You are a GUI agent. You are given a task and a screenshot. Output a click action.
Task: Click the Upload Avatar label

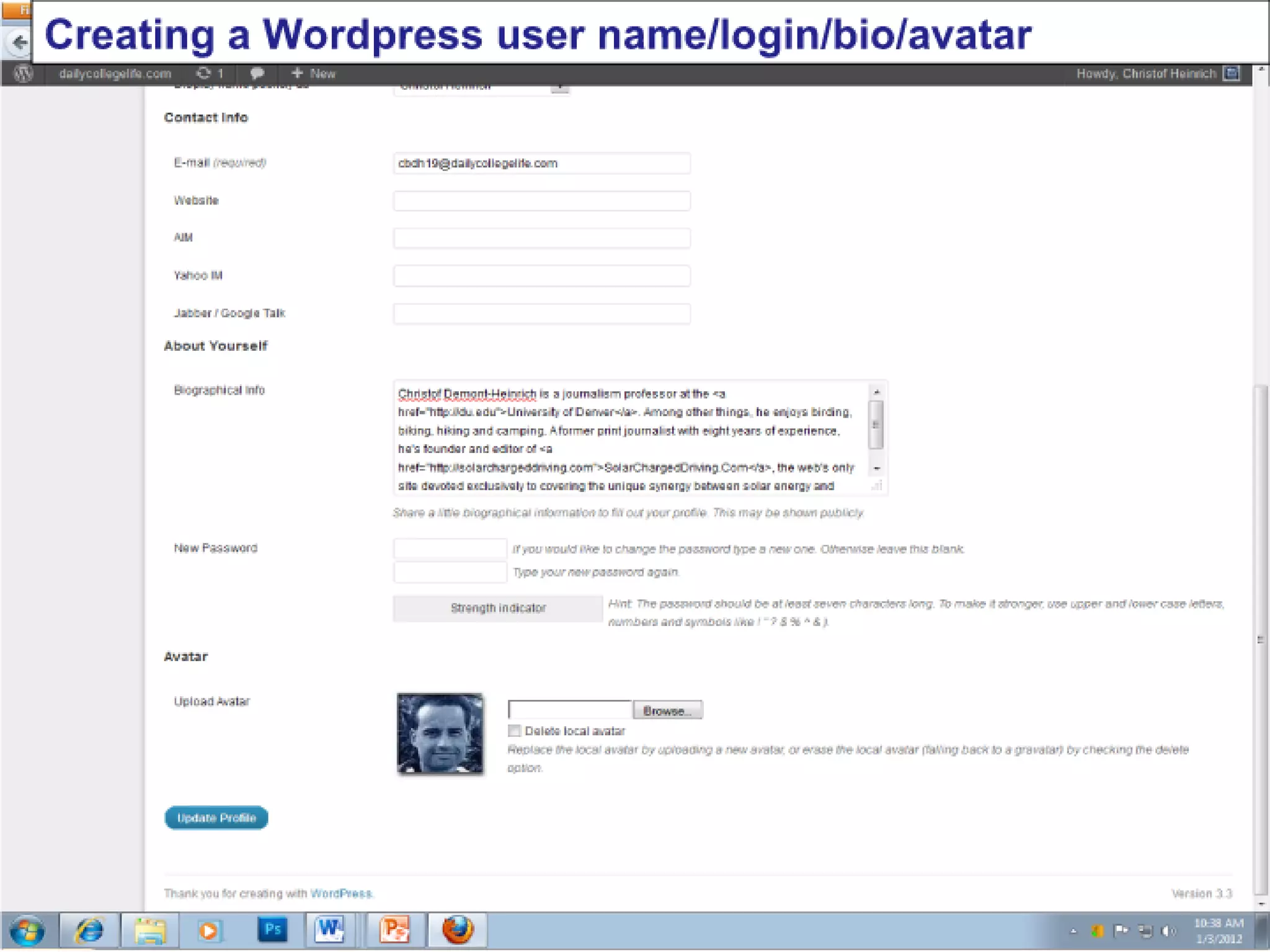point(211,701)
